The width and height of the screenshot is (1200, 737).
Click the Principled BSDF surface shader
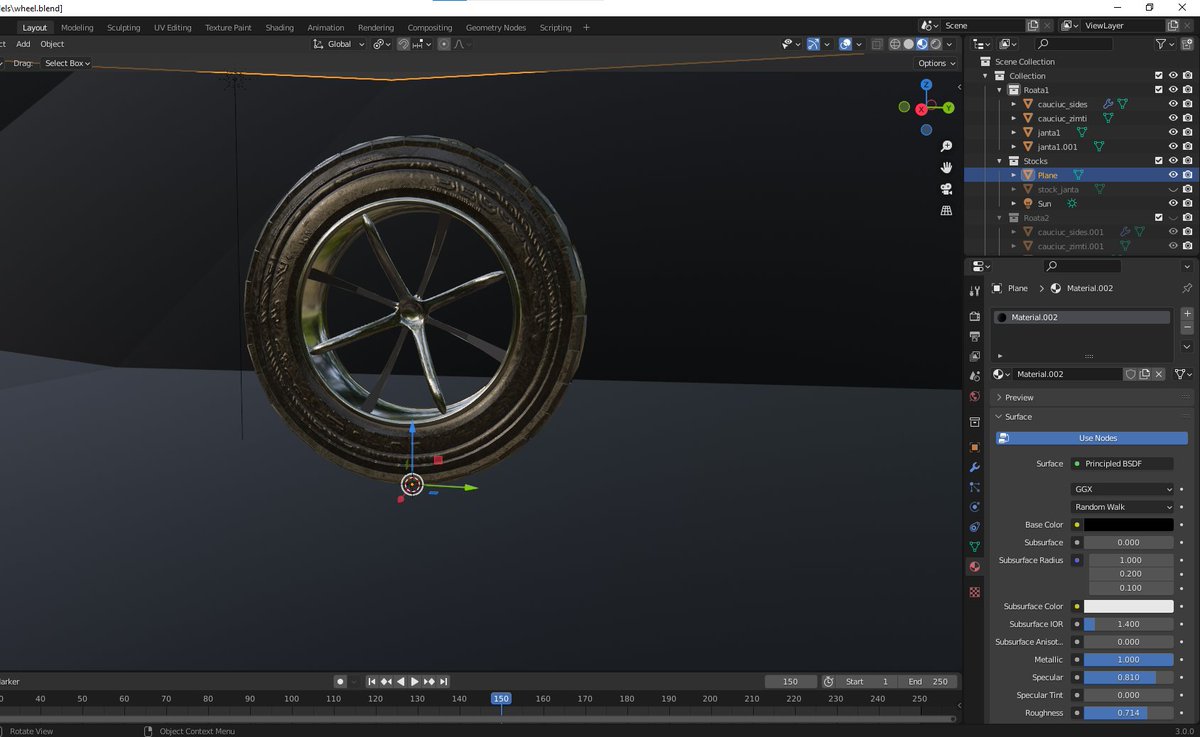coord(1122,464)
